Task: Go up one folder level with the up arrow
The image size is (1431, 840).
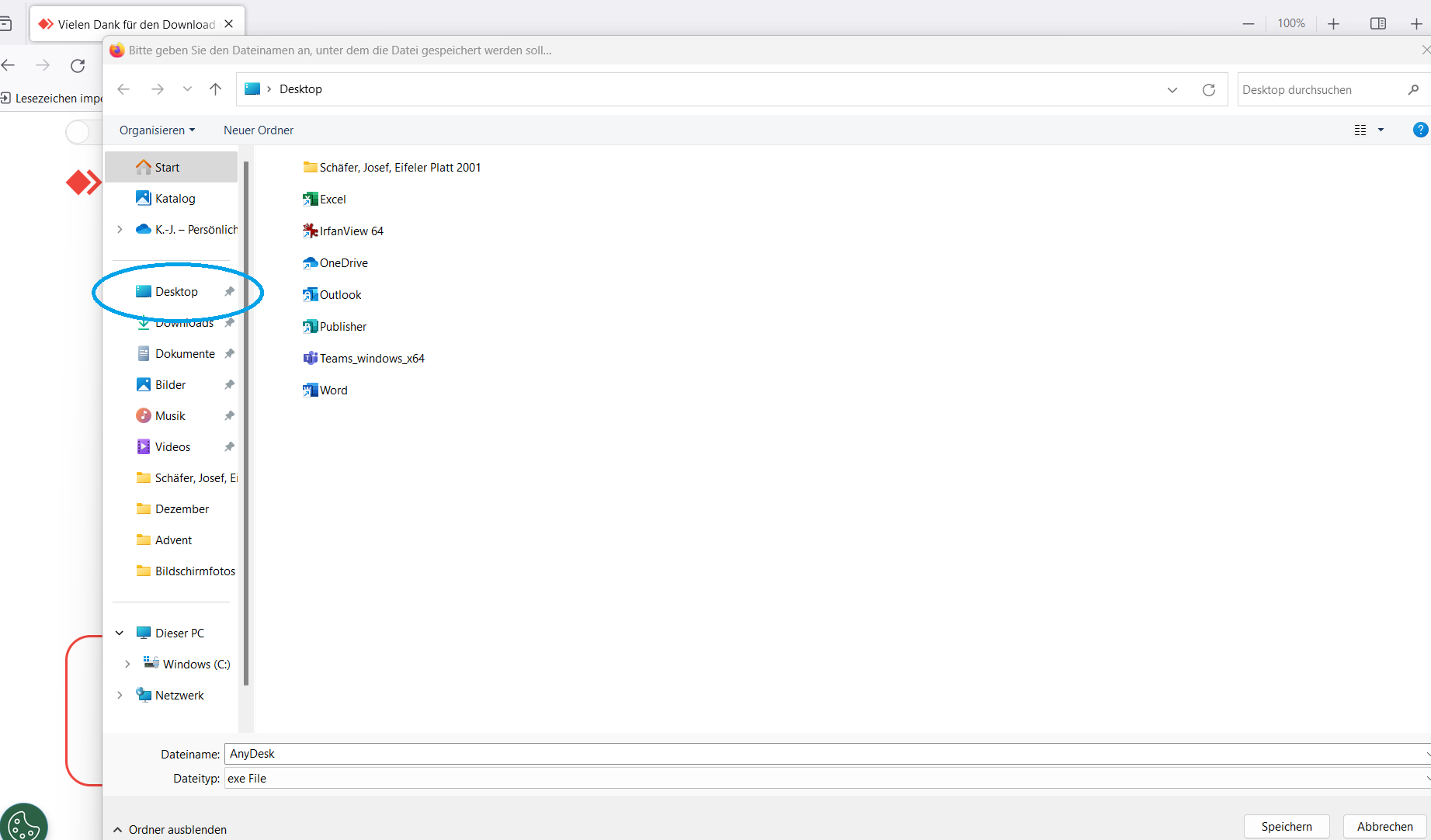Action: (x=216, y=89)
